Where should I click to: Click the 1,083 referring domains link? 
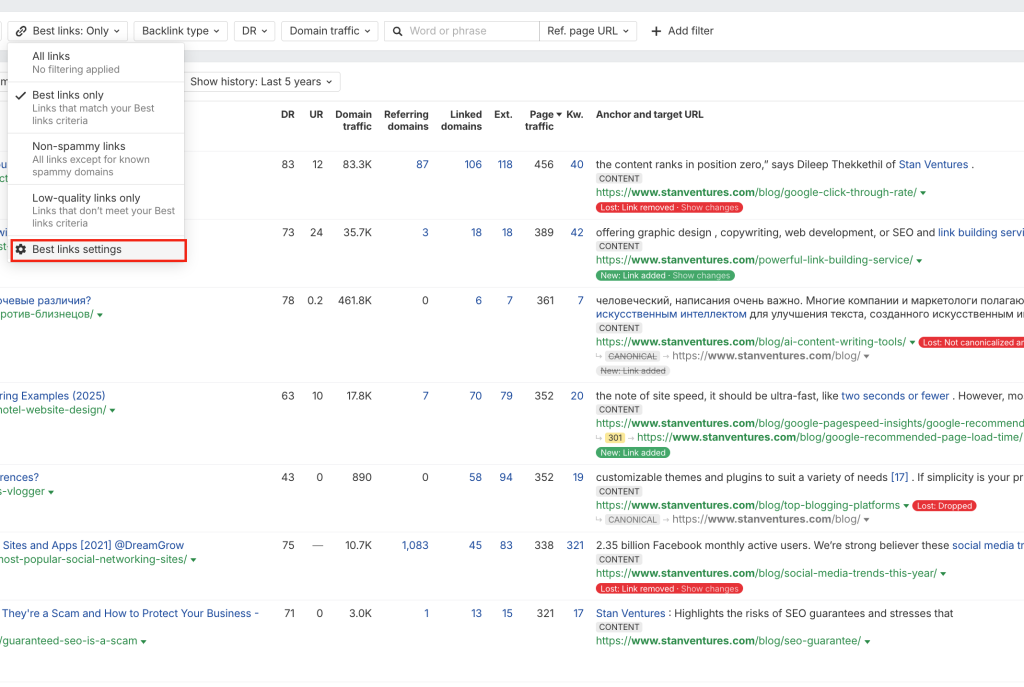point(414,545)
